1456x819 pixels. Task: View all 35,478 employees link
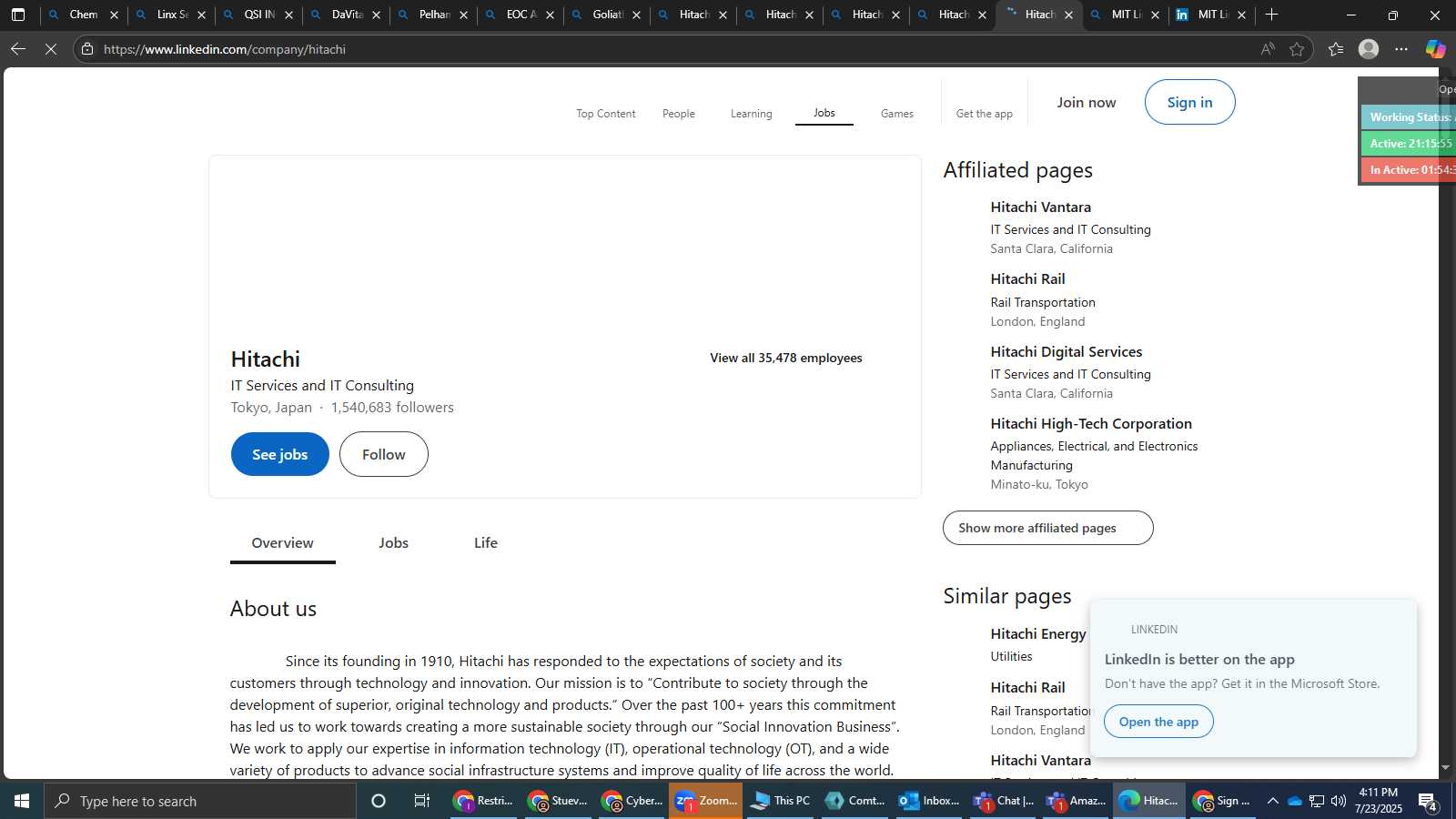click(x=785, y=358)
